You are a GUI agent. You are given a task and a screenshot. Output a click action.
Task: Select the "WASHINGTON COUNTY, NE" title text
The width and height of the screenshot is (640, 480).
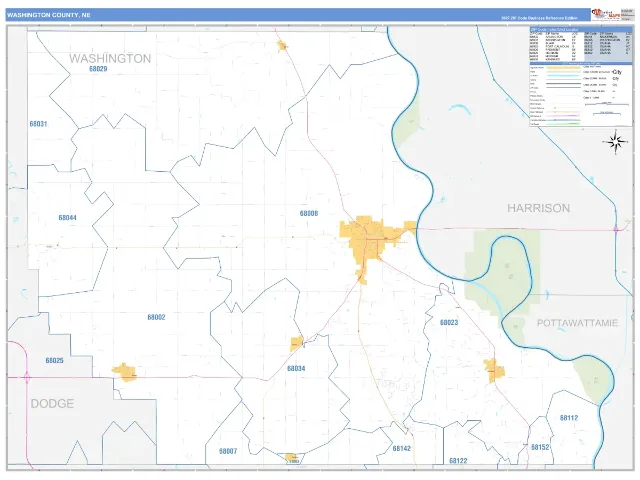49,15
